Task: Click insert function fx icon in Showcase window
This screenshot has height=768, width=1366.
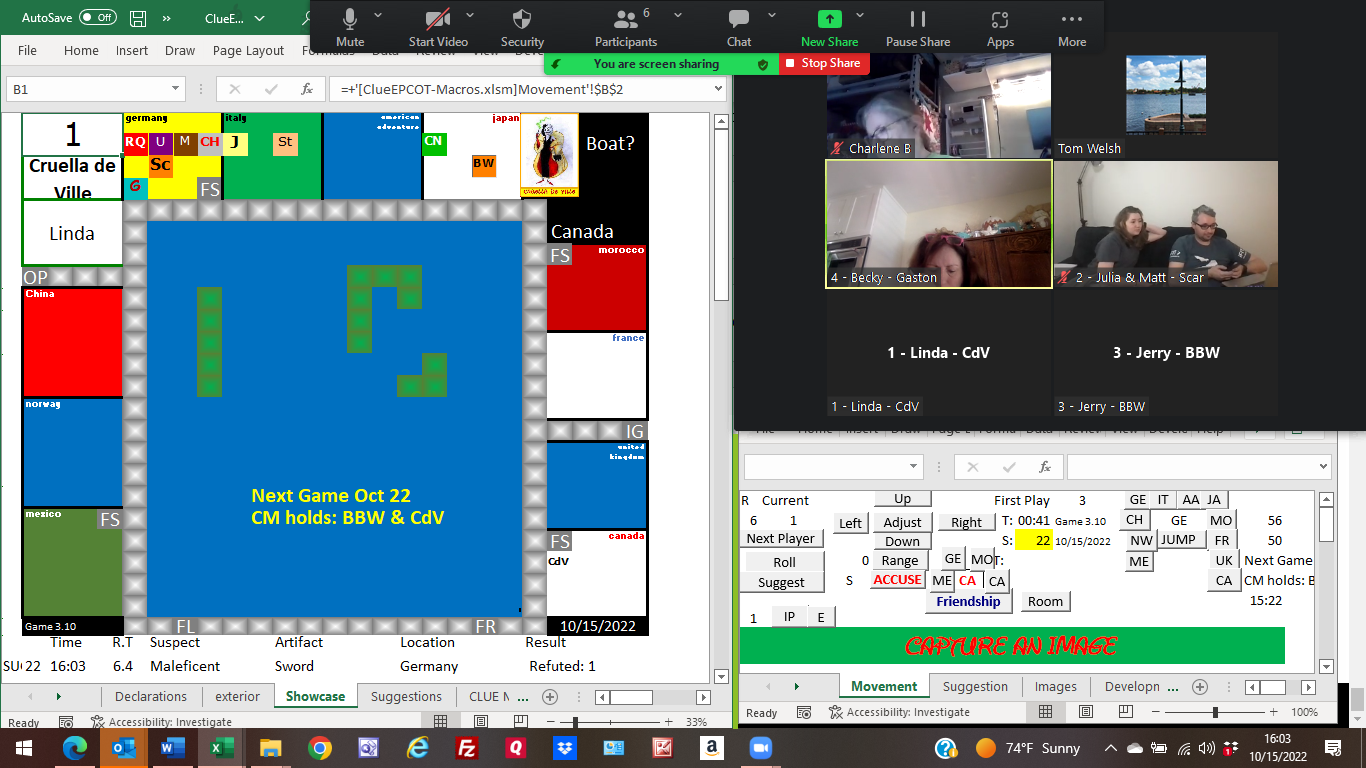Action: 307,89
